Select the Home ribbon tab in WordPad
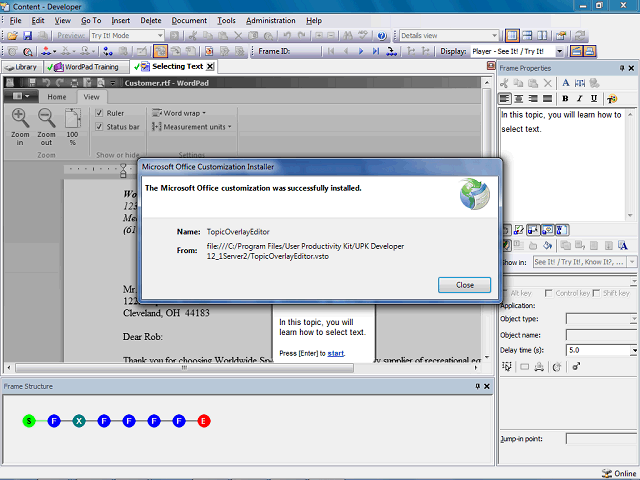The width and height of the screenshot is (640, 480). click(x=57, y=97)
